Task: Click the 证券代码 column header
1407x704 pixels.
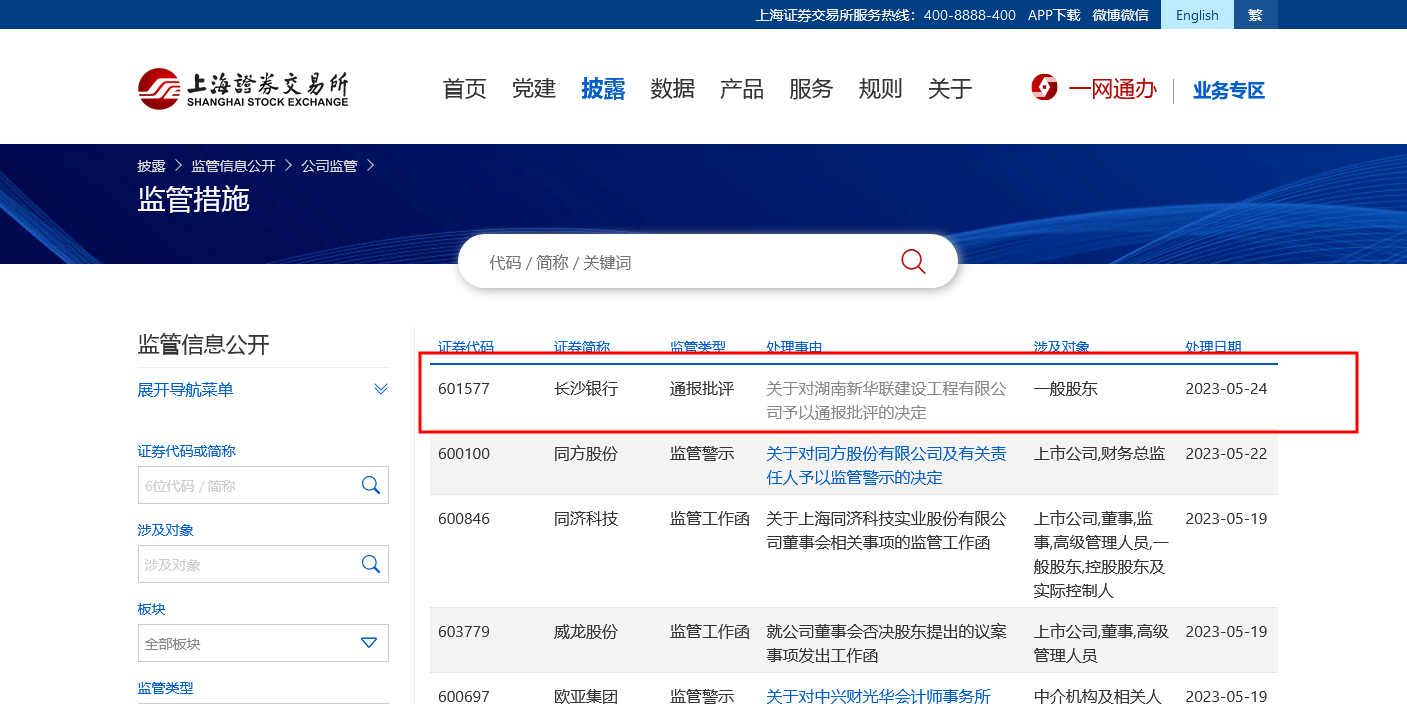Action: point(466,347)
